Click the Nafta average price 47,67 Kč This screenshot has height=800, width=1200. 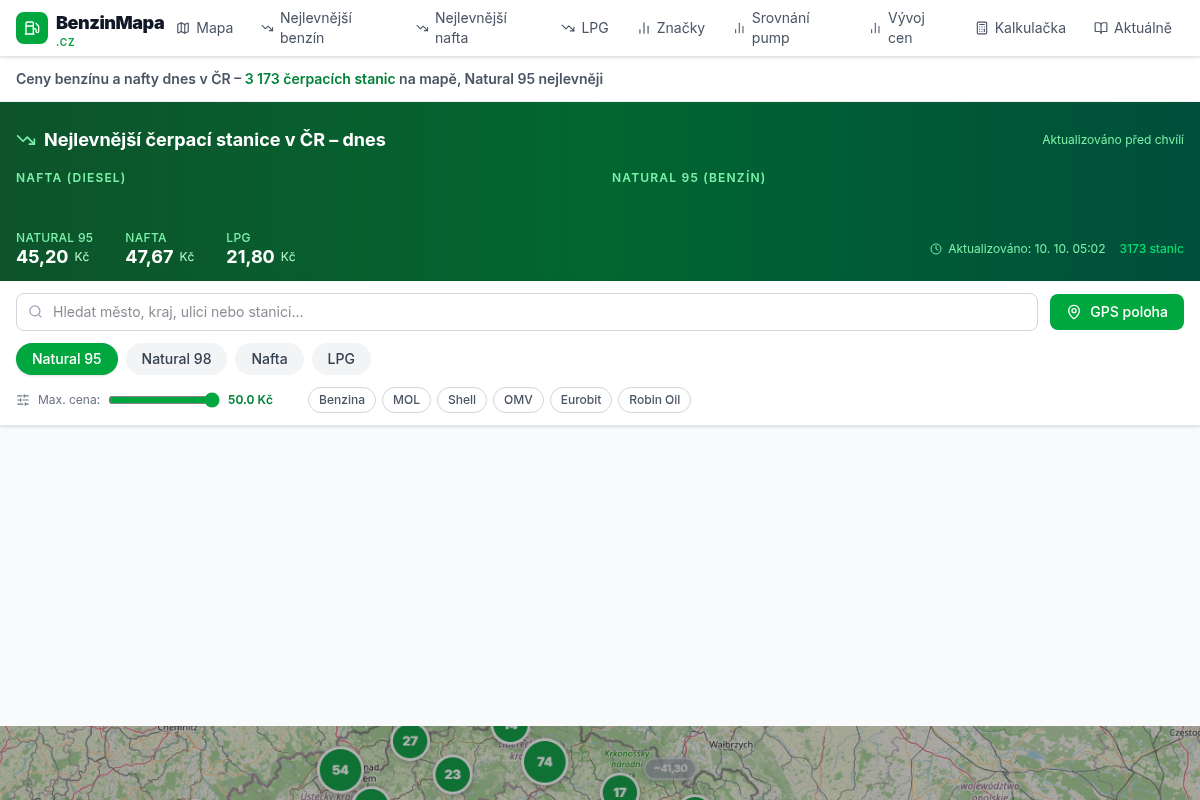pyautogui.click(x=160, y=257)
